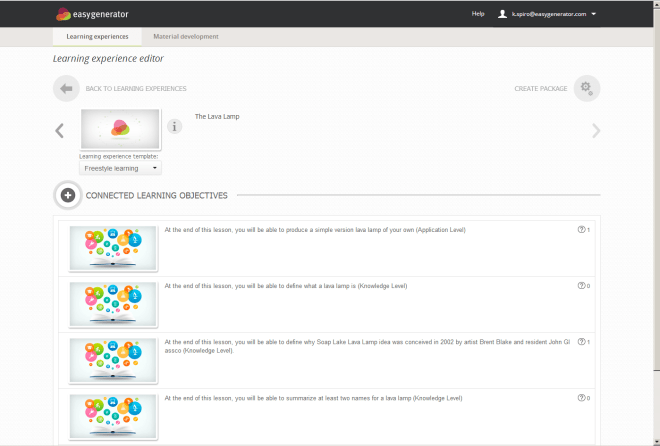The height and width of the screenshot is (446, 660).
Task: Open the summarize two names objective thumbnail
Action: [x=113, y=416]
